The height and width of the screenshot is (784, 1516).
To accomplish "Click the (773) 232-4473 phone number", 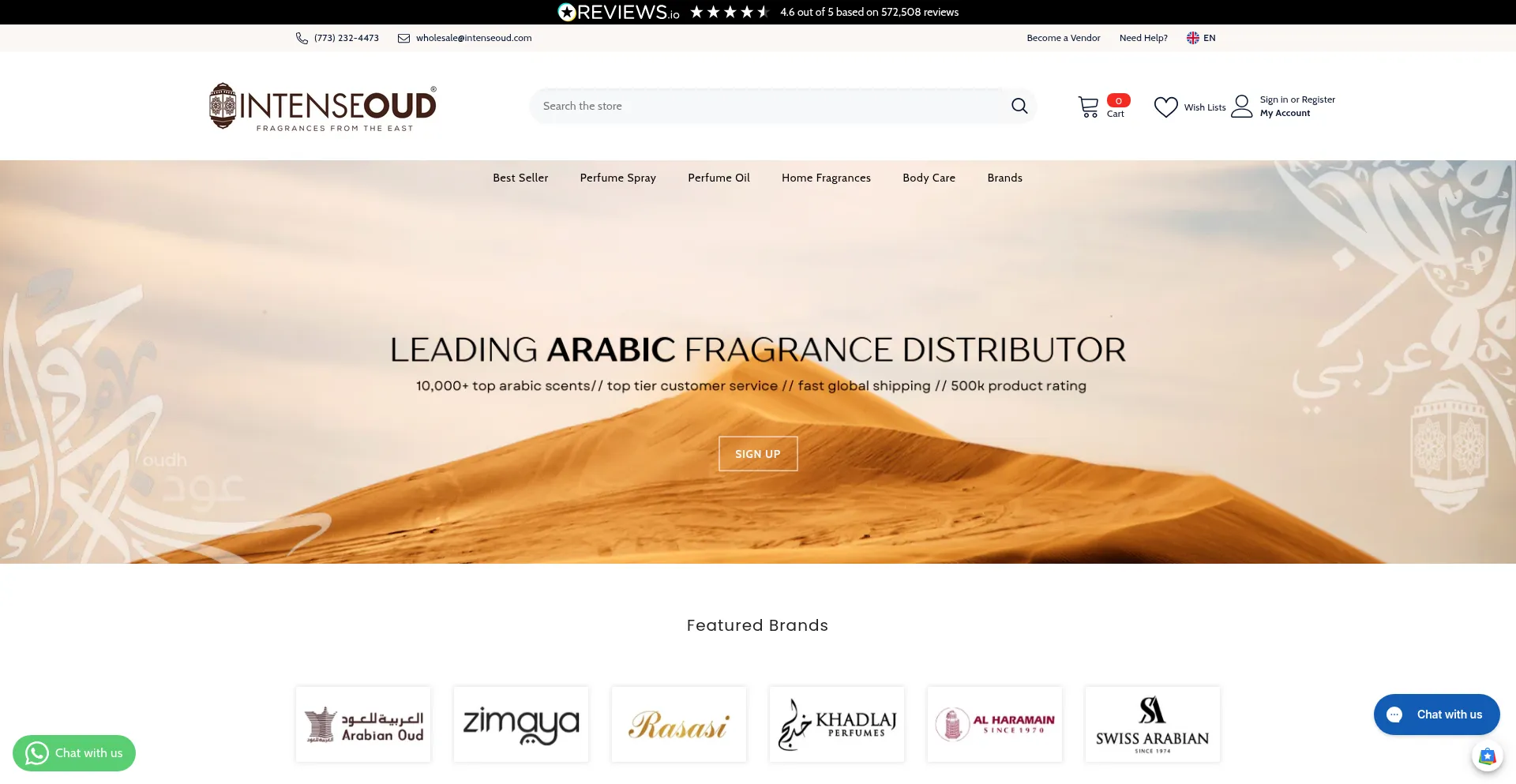I will [x=347, y=38].
